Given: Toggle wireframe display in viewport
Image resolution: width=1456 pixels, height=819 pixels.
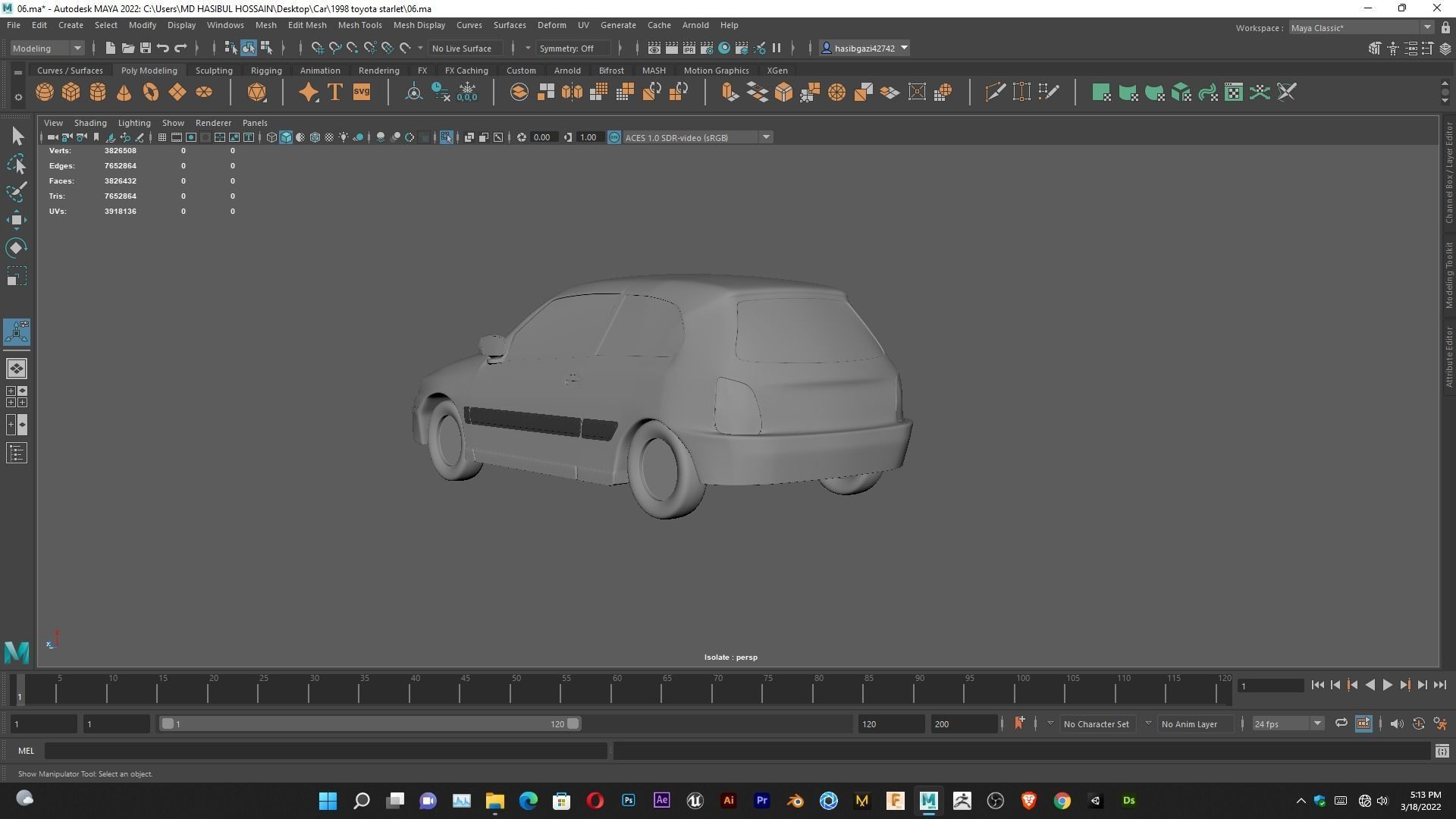Looking at the screenshot, I should [x=271, y=137].
